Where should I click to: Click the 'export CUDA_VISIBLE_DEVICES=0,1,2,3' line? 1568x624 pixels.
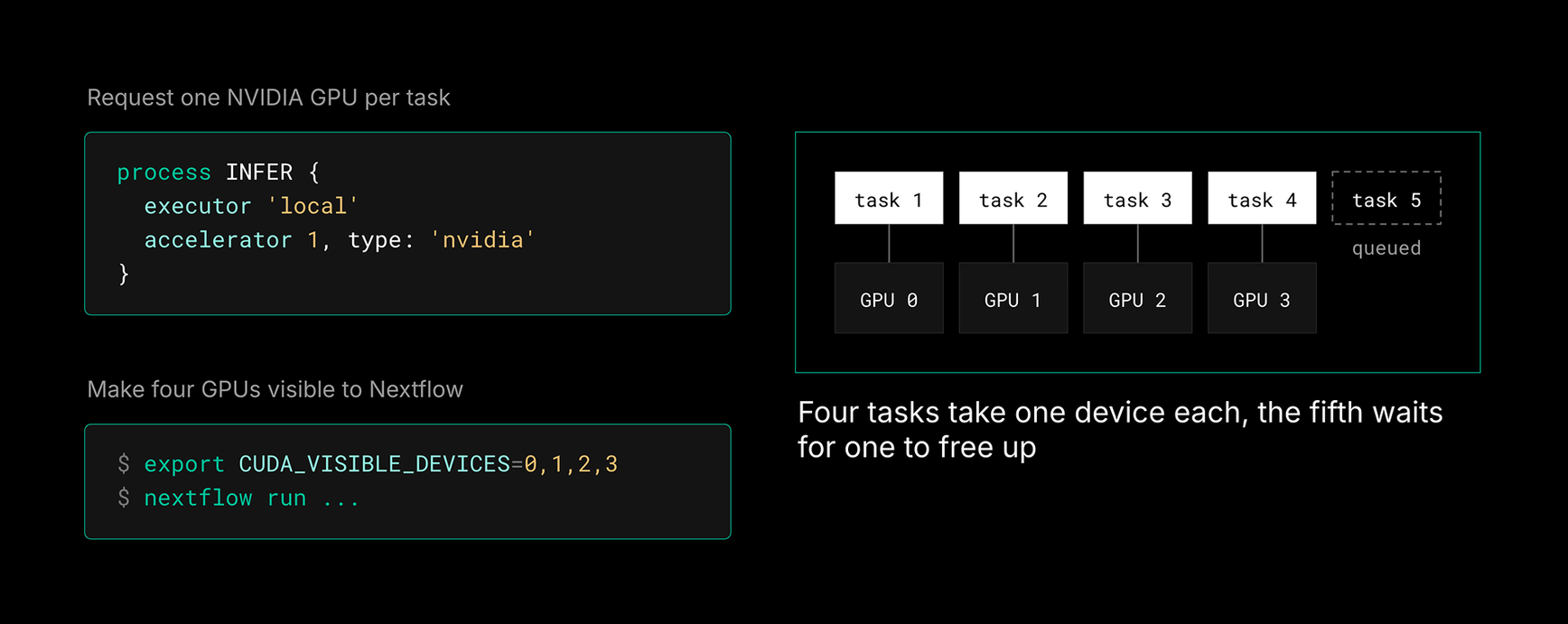[368, 464]
